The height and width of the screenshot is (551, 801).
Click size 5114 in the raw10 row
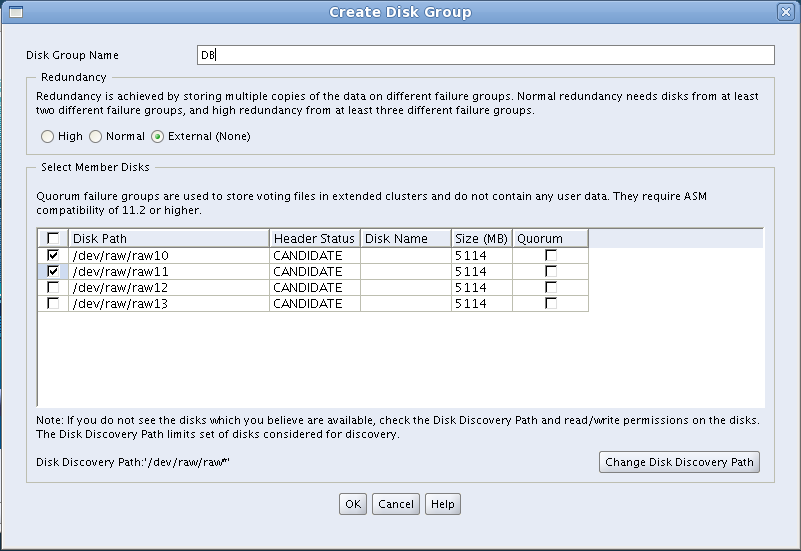(482, 255)
